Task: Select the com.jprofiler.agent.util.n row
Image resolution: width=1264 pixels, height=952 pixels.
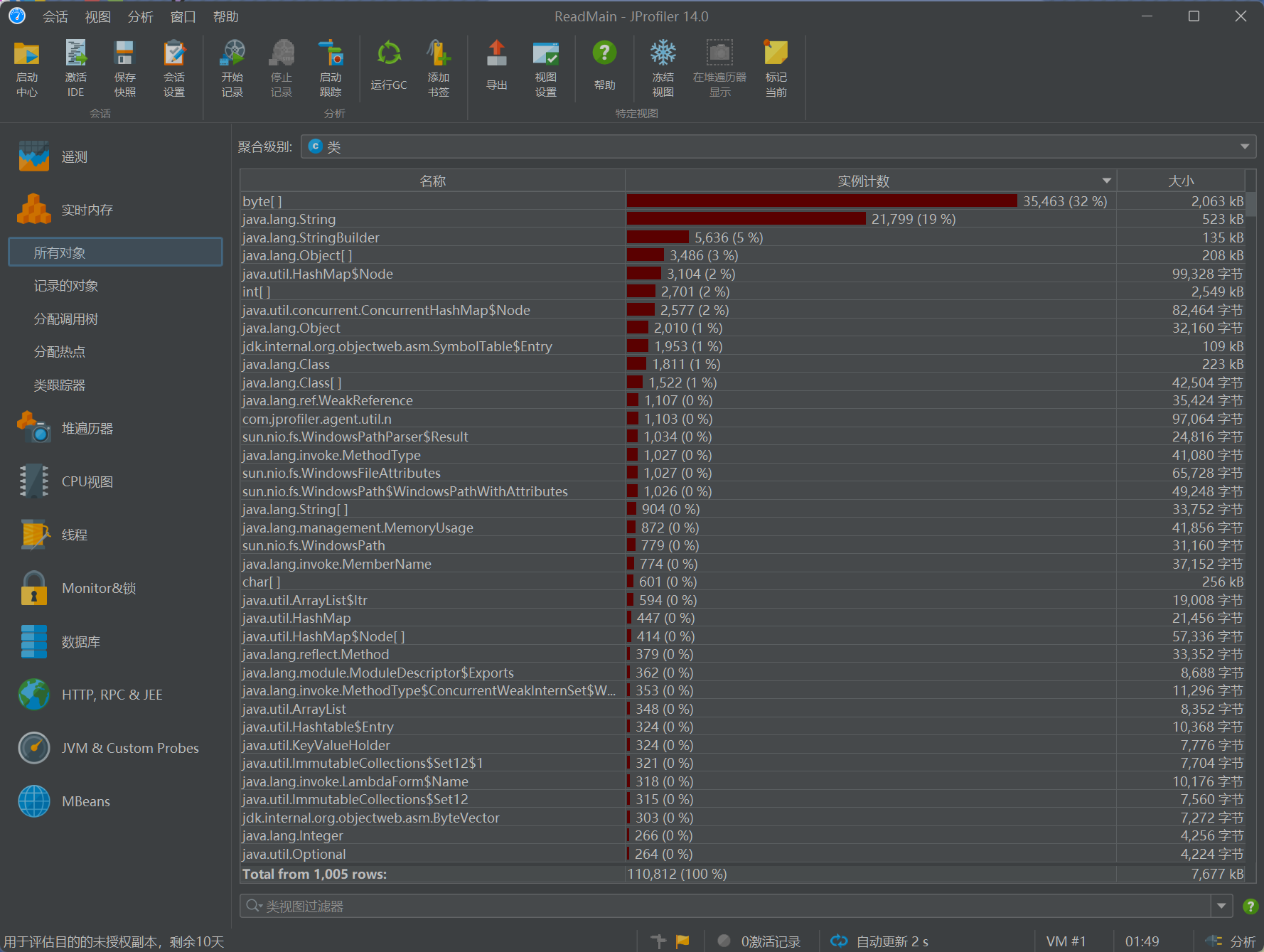Action: [743, 419]
